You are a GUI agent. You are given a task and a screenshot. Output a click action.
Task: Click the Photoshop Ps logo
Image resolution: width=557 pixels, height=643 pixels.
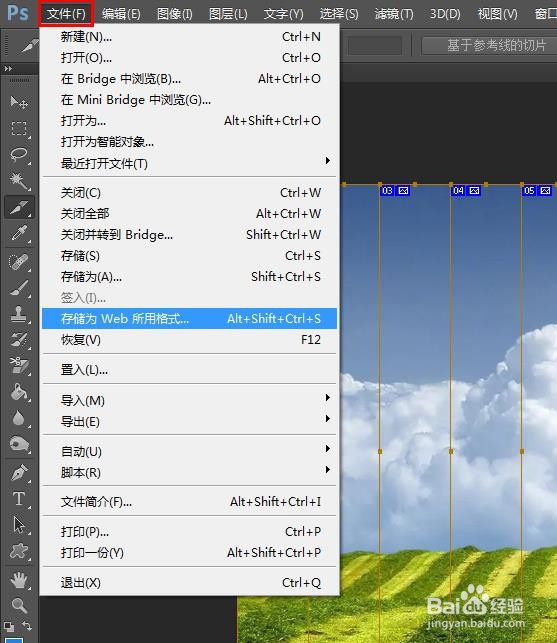point(18,13)
